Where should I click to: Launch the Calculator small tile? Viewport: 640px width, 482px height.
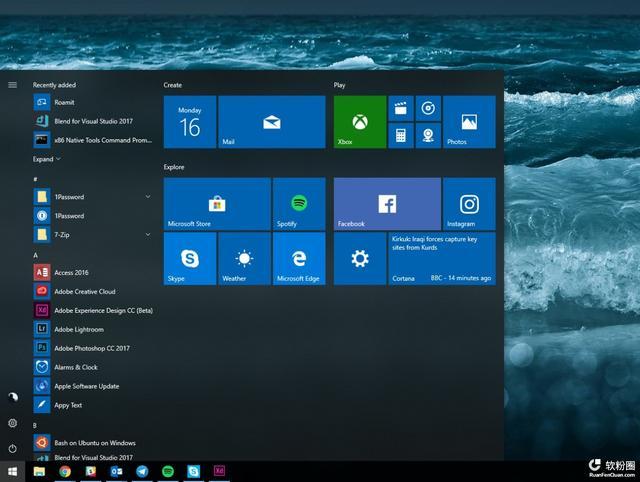click(401, 135)
